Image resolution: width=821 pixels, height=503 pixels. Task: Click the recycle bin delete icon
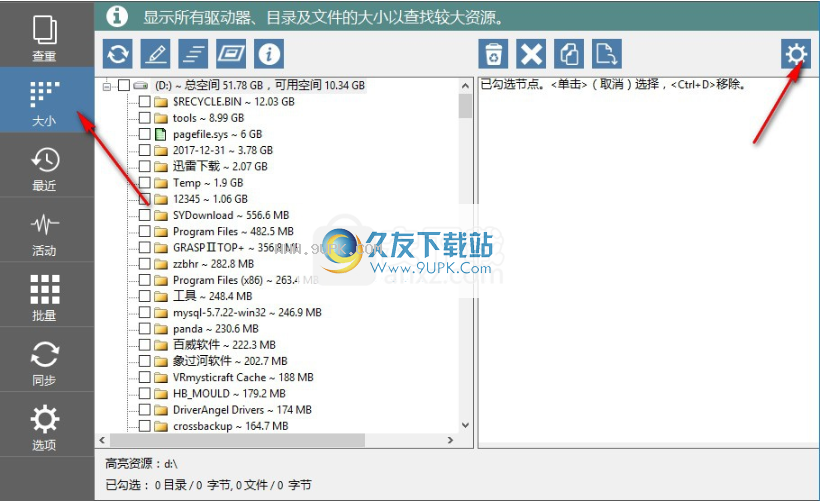click(x=493, y=54)
